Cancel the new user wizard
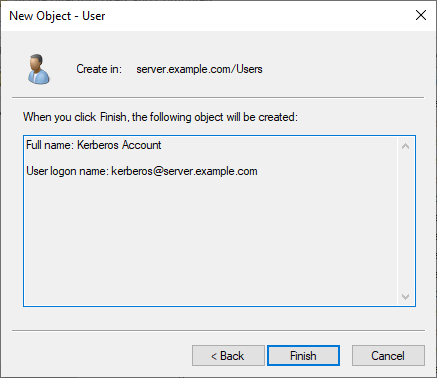This screenshot has width=437, height=378. pos(388,356)
